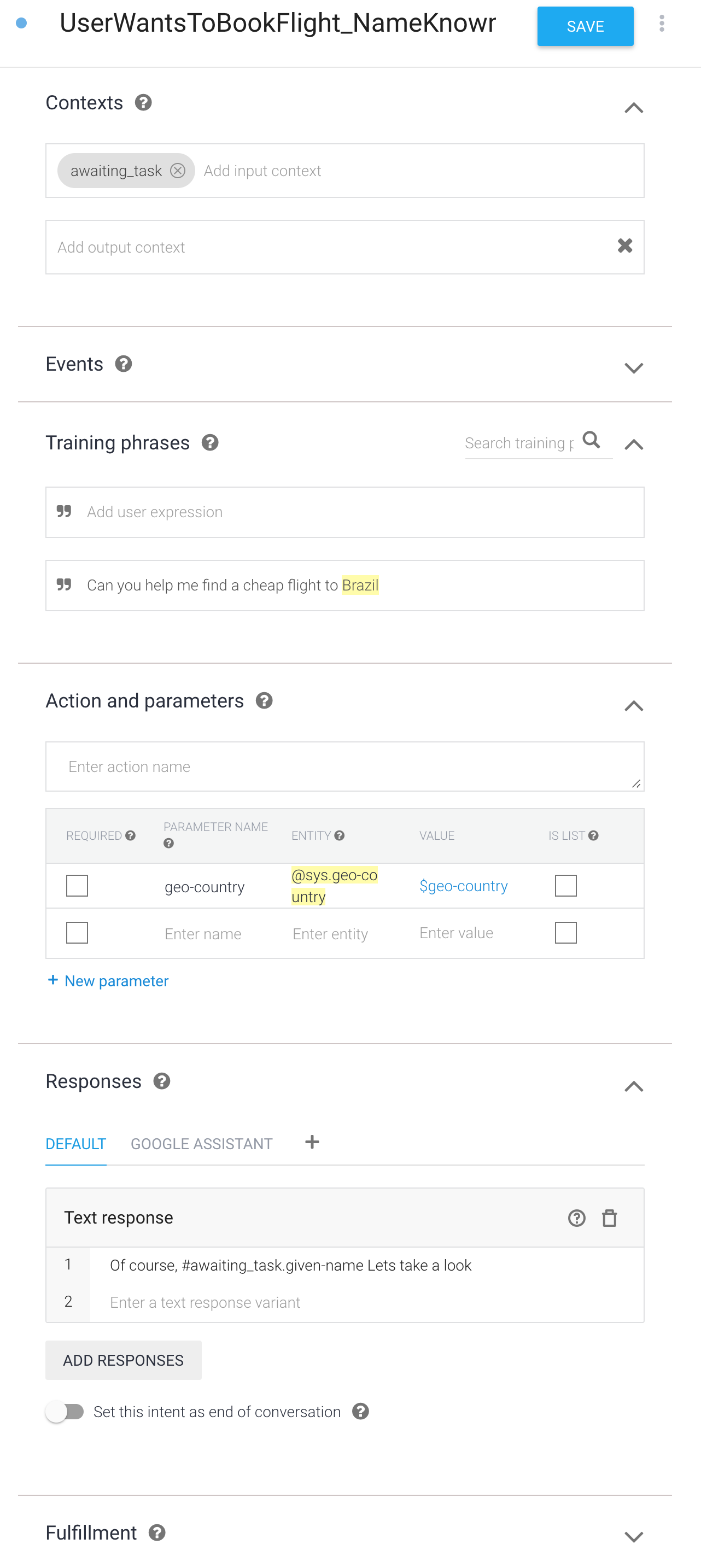Remove the awaiting_task input context chip
Screen dimensions: 701x1568
[177, 171]
